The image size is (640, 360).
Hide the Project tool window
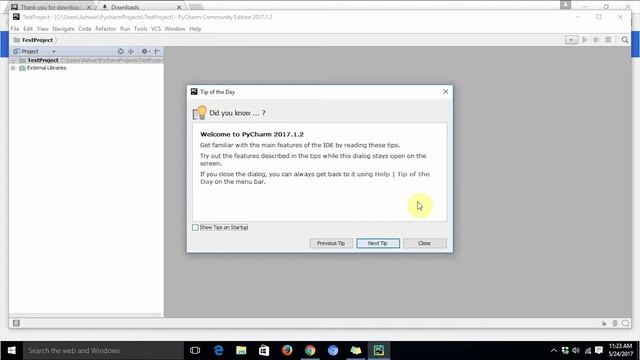point(158,51)
